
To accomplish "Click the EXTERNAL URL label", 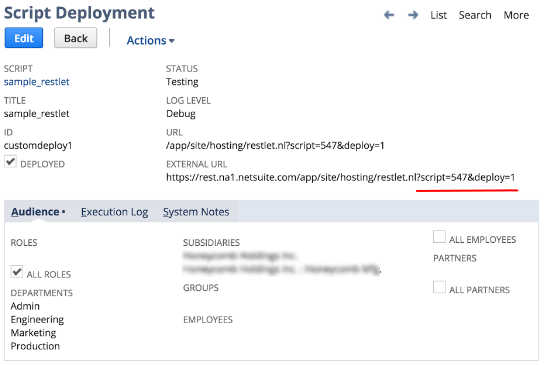I will [196, 164].
